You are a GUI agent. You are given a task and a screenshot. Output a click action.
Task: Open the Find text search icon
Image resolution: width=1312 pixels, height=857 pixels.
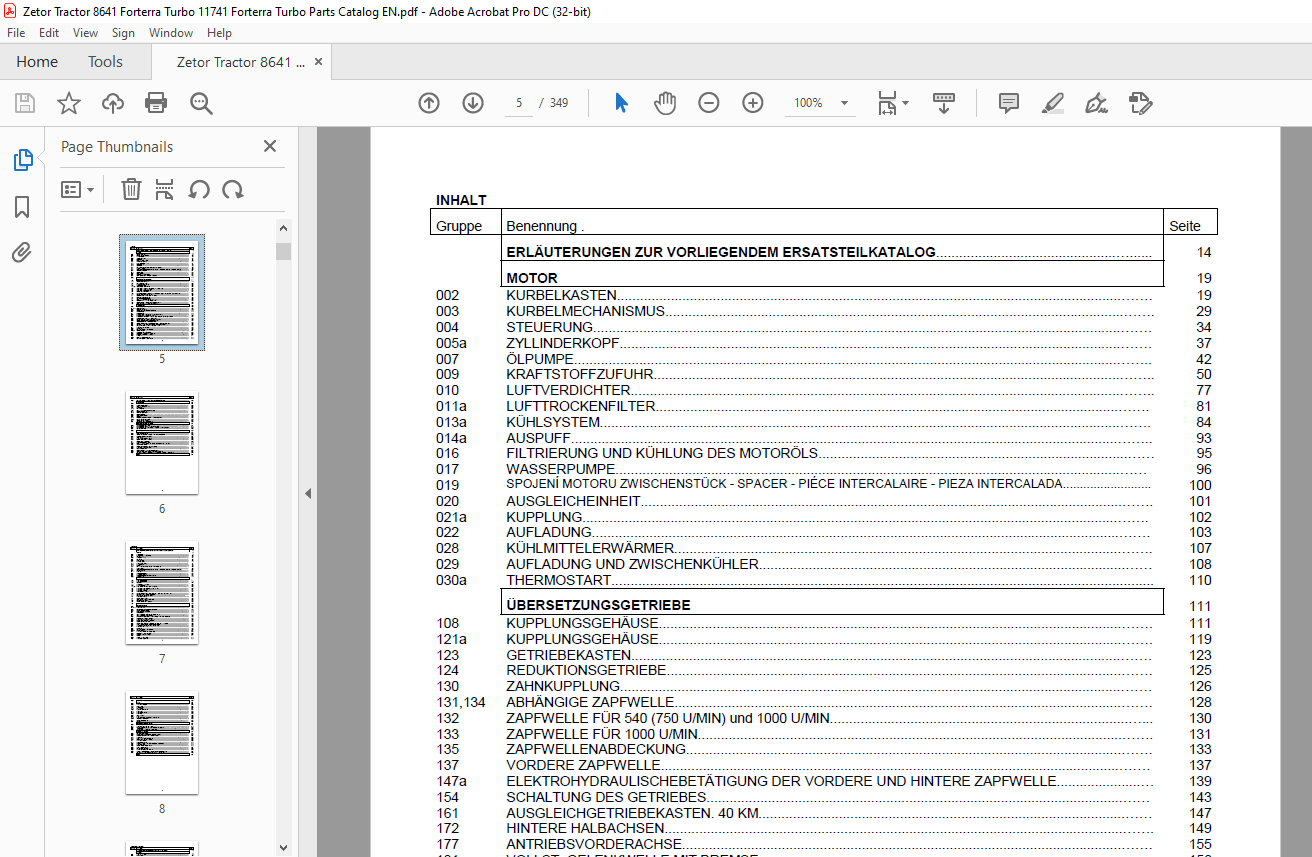point(201,103)
